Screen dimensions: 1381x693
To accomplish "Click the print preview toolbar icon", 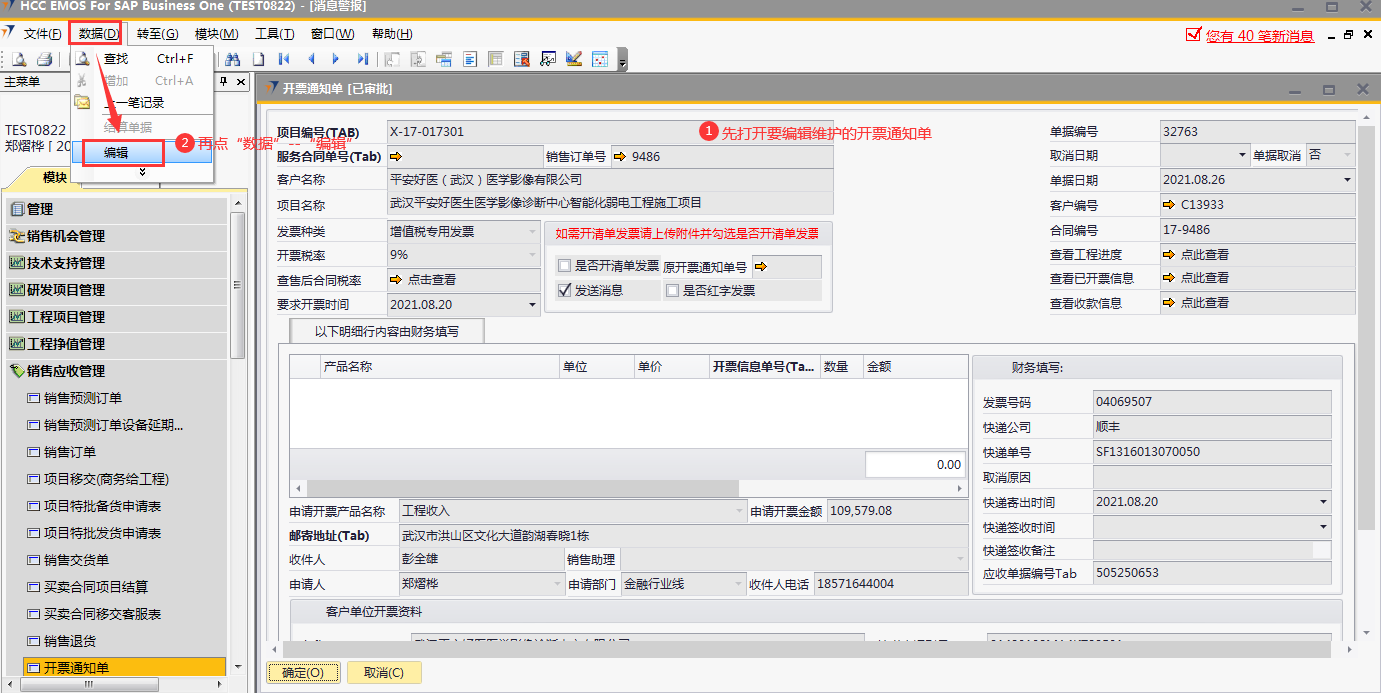I will coord(19,60).
